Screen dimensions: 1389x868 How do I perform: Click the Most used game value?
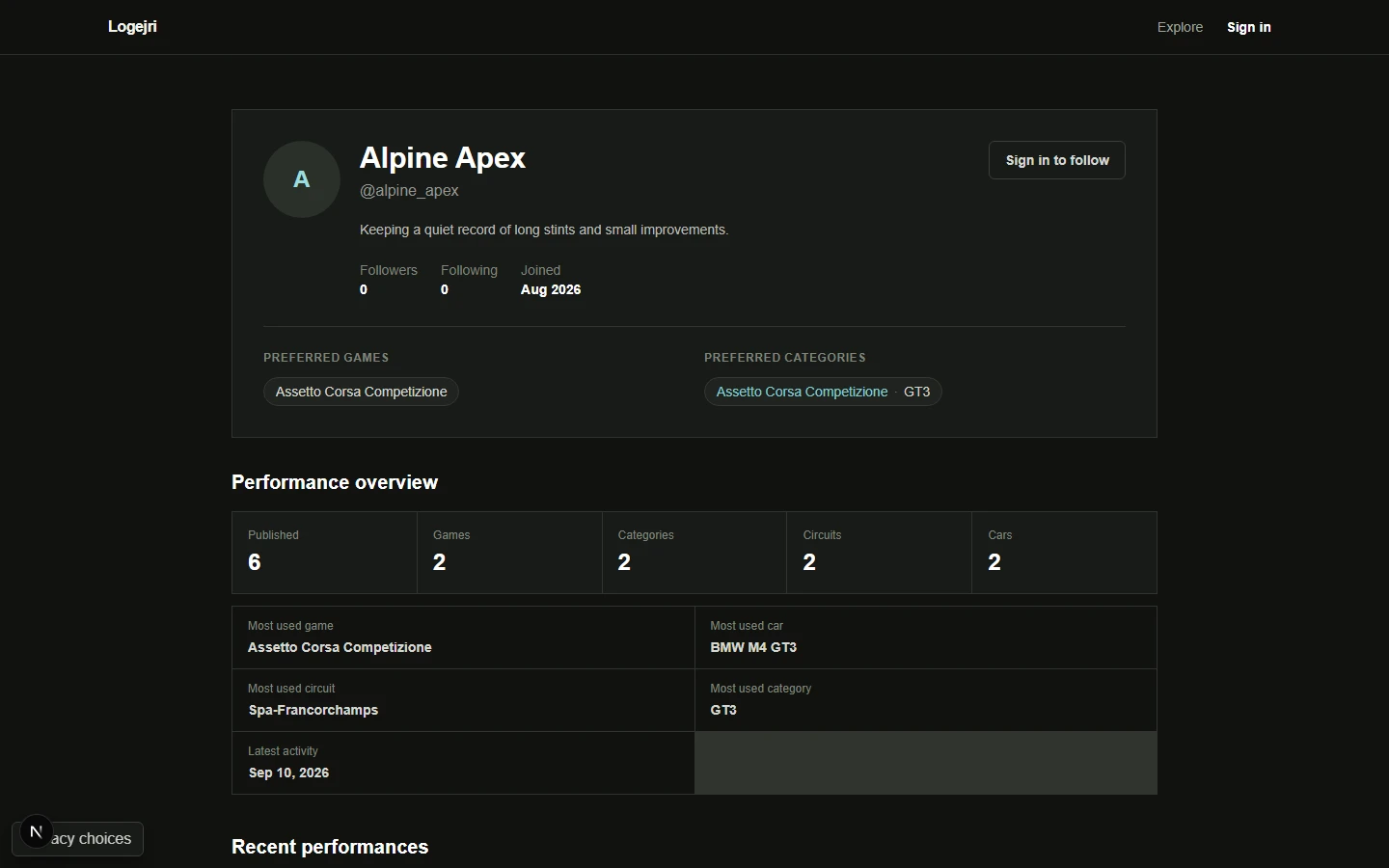coord(340,647)
